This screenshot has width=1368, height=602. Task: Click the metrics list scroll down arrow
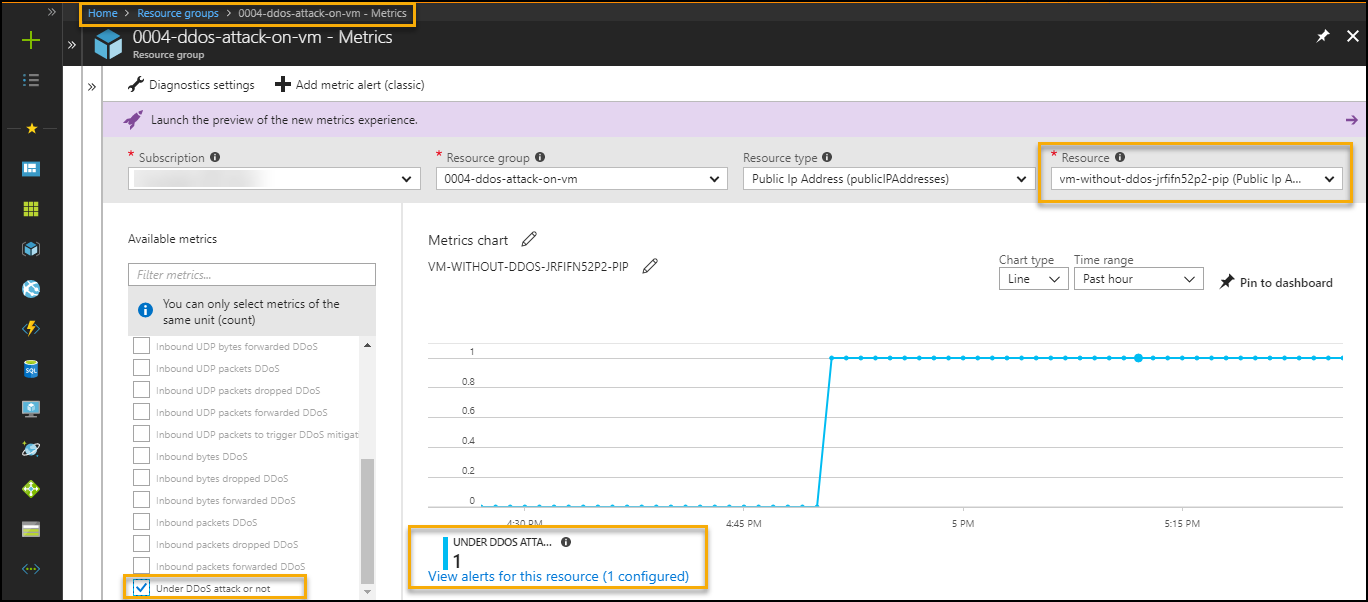(x=367, y=592)
